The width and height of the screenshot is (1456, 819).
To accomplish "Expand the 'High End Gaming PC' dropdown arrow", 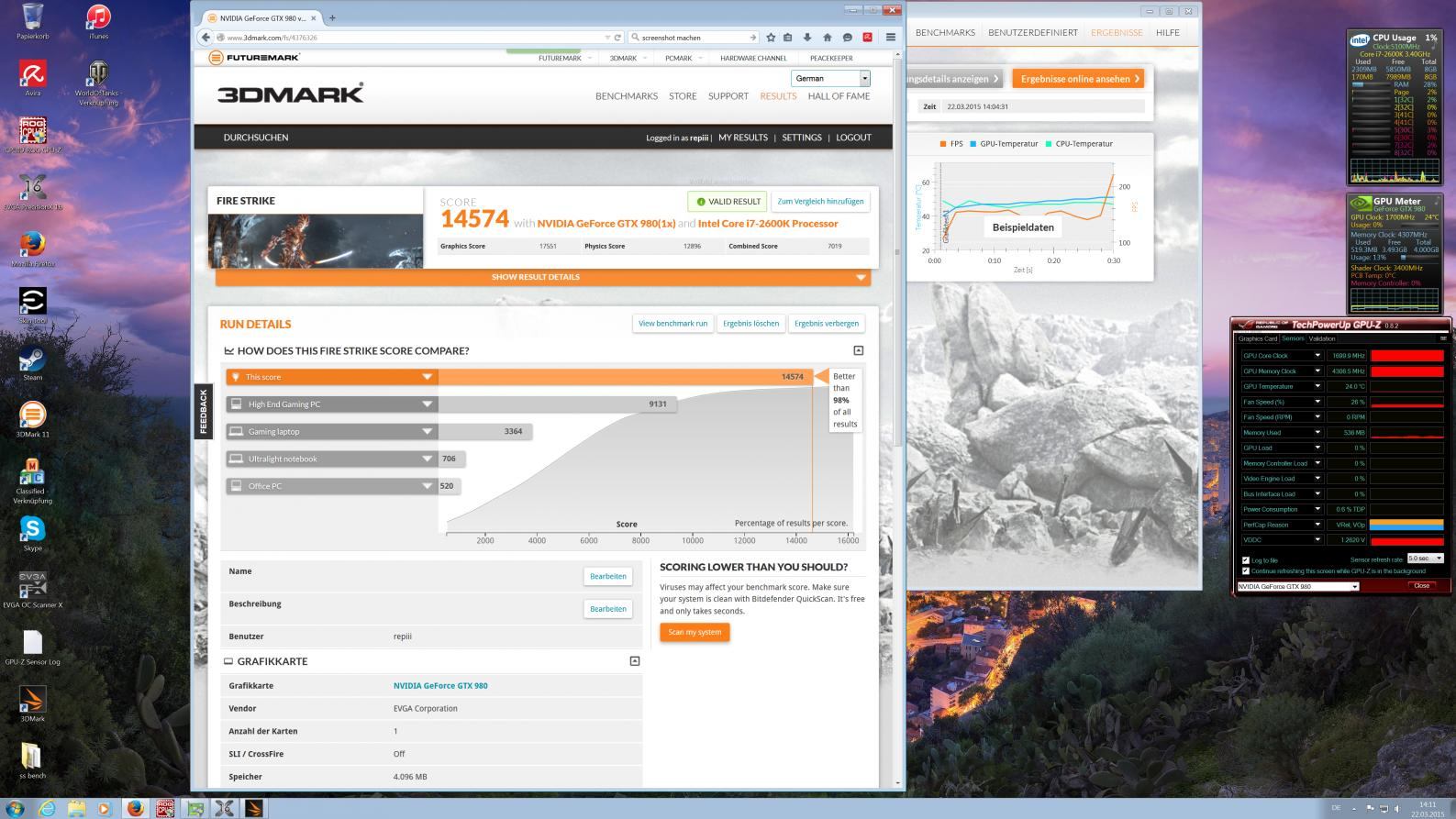I will point(427,404).
